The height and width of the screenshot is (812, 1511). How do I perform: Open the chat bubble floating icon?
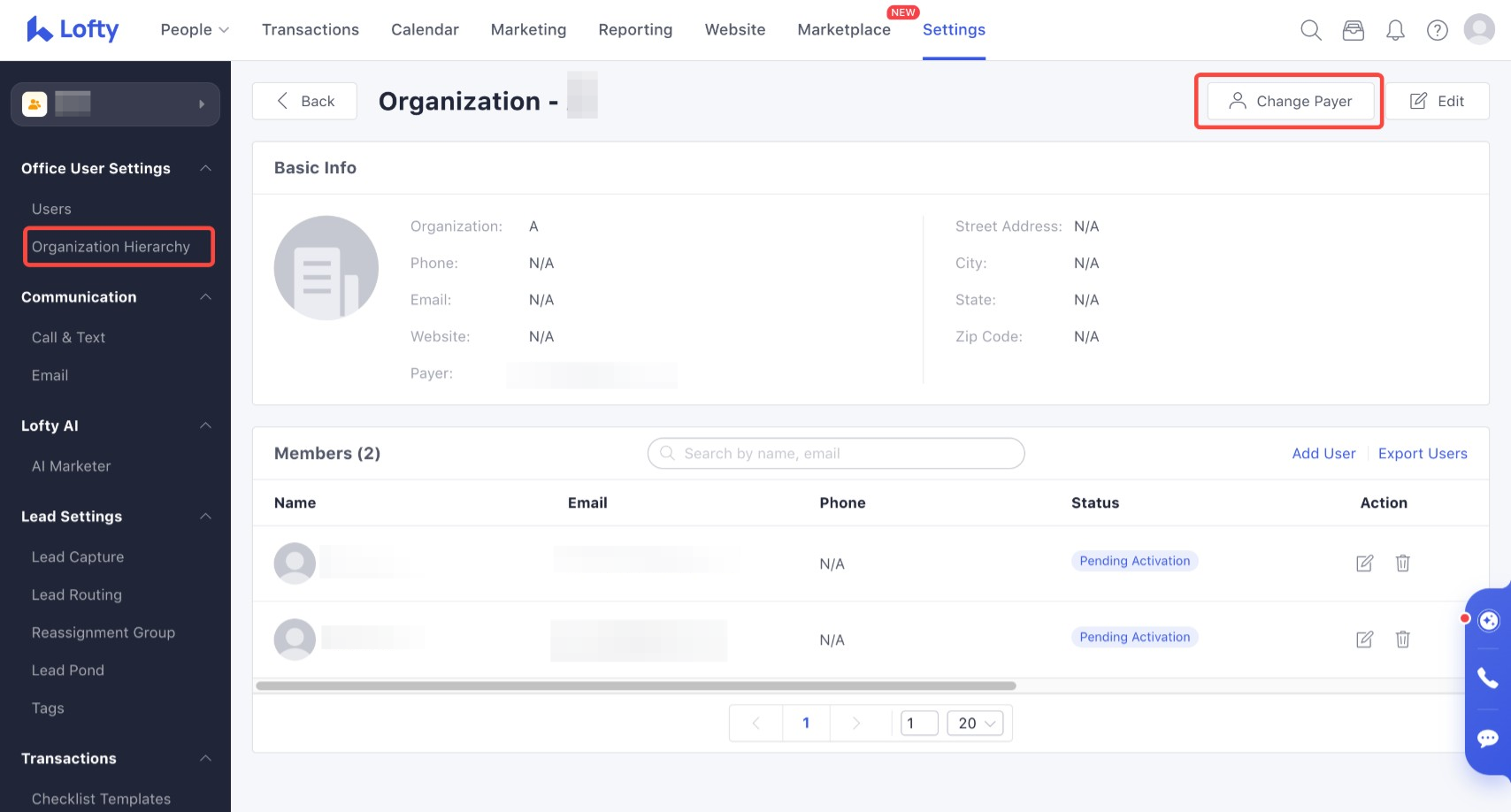[x=1488, y=739]
